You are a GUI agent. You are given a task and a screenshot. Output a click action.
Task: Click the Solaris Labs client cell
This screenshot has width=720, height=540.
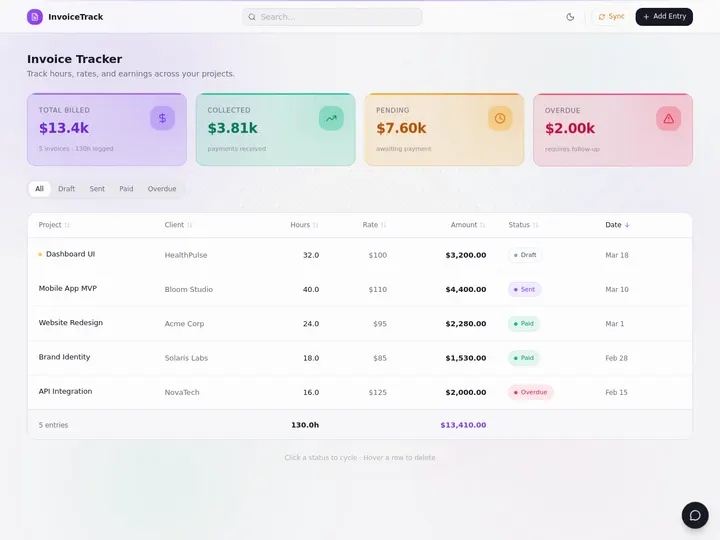[x=186, y=358]
